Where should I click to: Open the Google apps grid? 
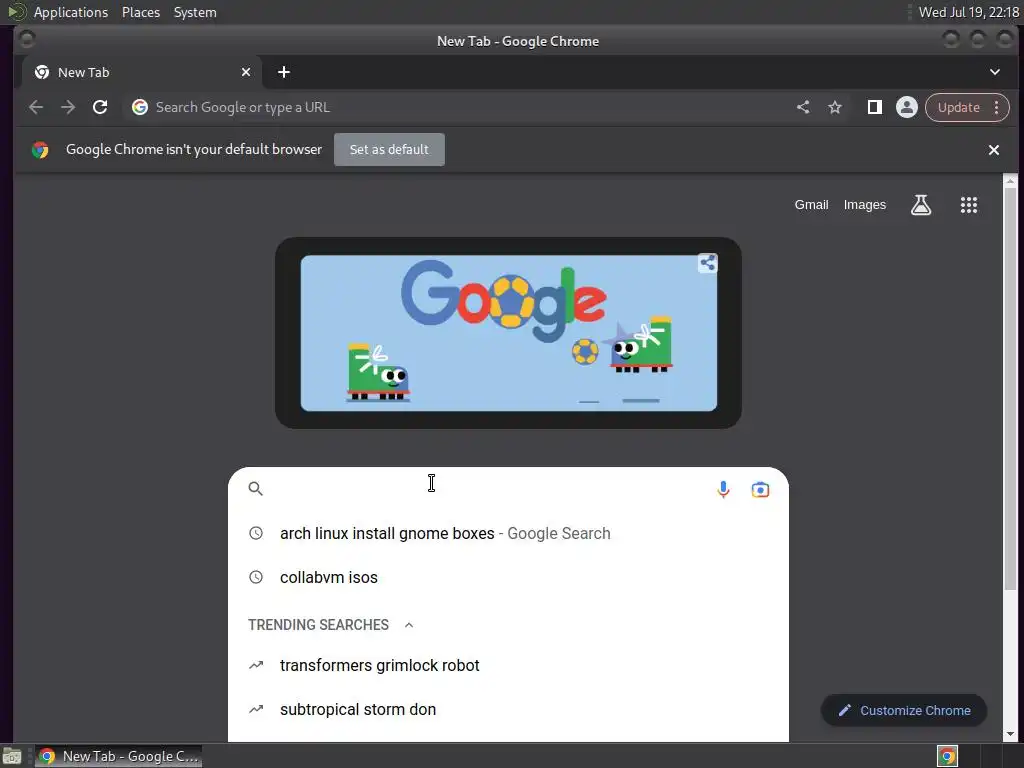pos(968,205)
